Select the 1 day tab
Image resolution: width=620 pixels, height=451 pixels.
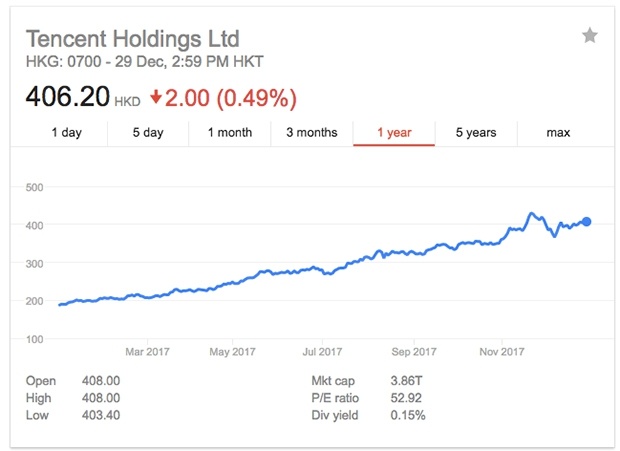point(66,132)
